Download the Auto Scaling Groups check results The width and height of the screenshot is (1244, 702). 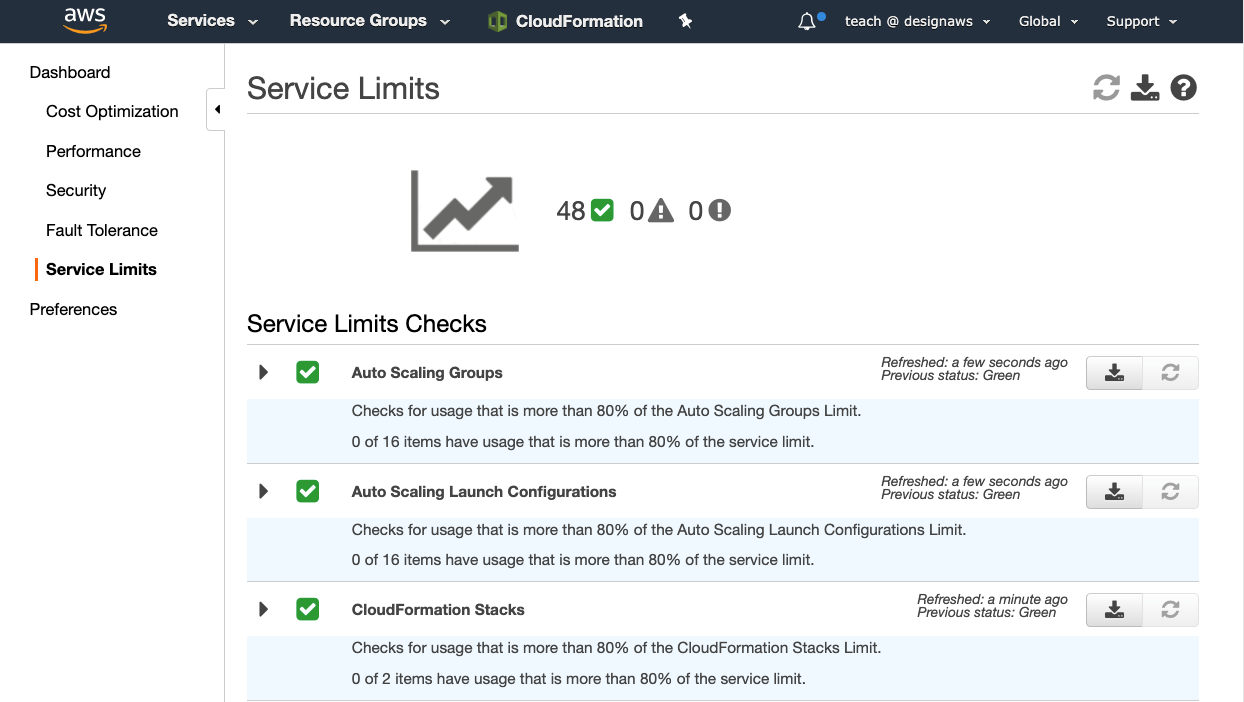point(1113,372)
